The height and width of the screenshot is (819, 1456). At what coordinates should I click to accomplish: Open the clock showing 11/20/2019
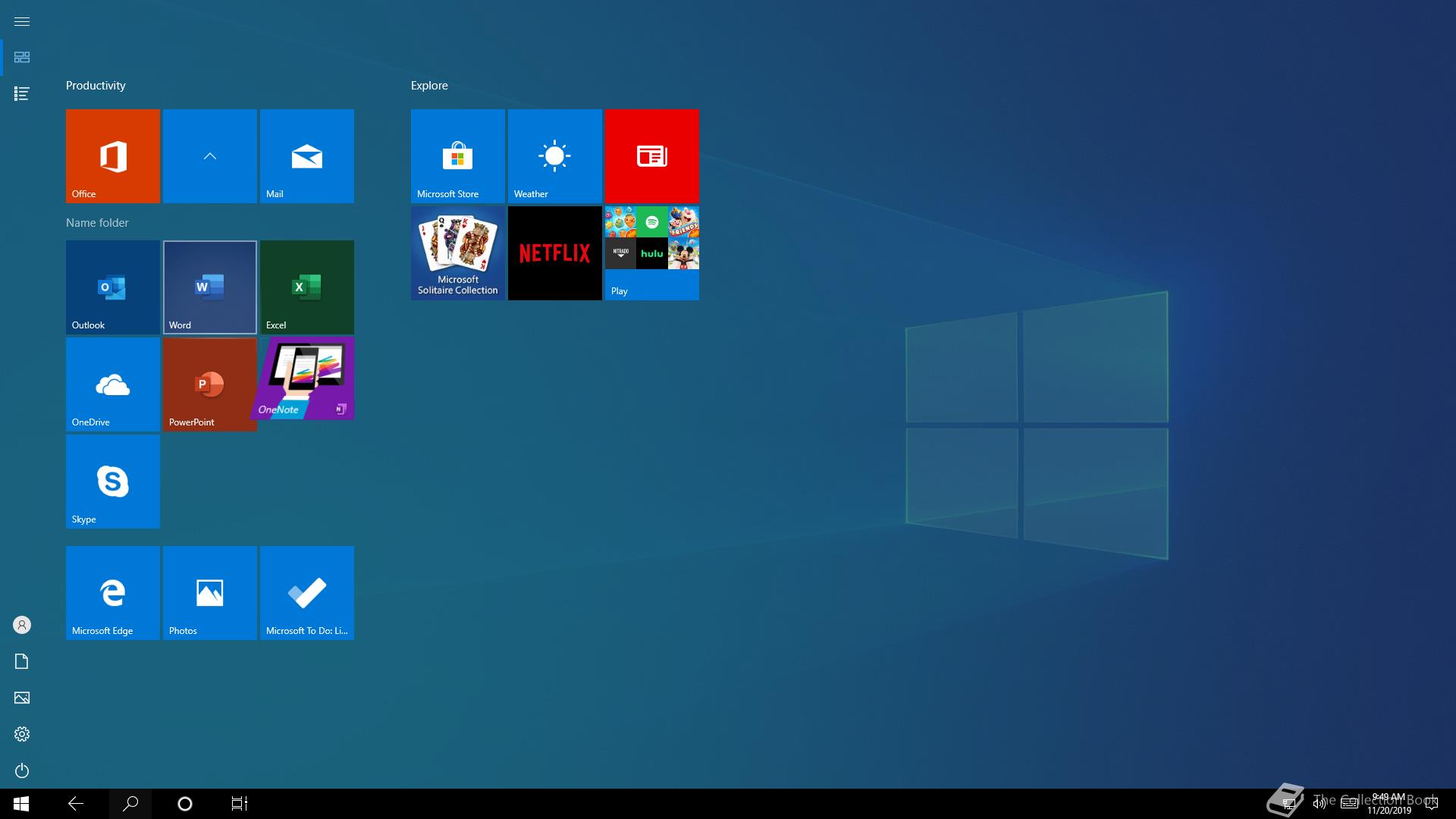pyautogui.click(x=1389, y=804)
